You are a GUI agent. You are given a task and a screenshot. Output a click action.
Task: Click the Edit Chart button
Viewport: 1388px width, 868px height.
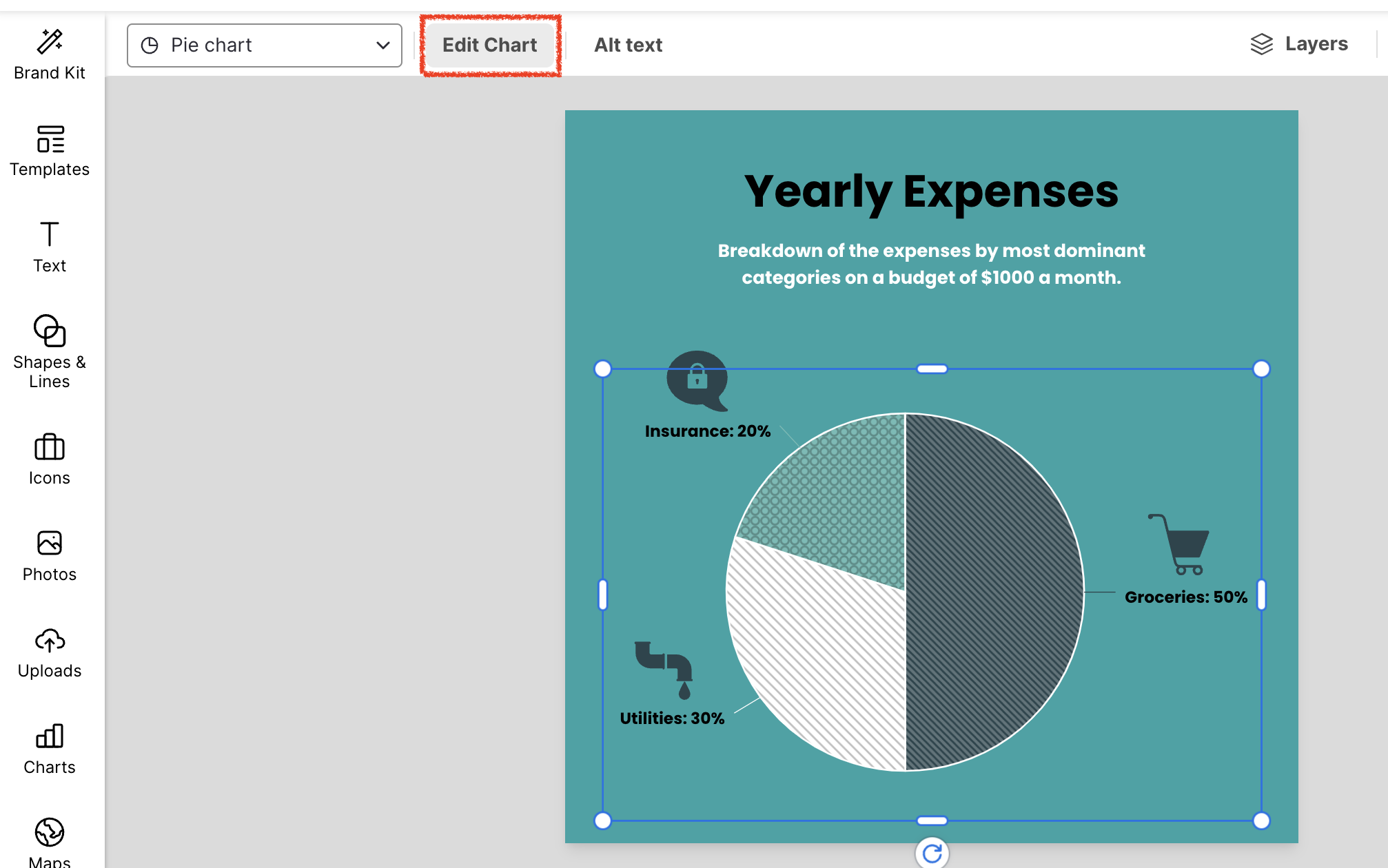point(489,45)
